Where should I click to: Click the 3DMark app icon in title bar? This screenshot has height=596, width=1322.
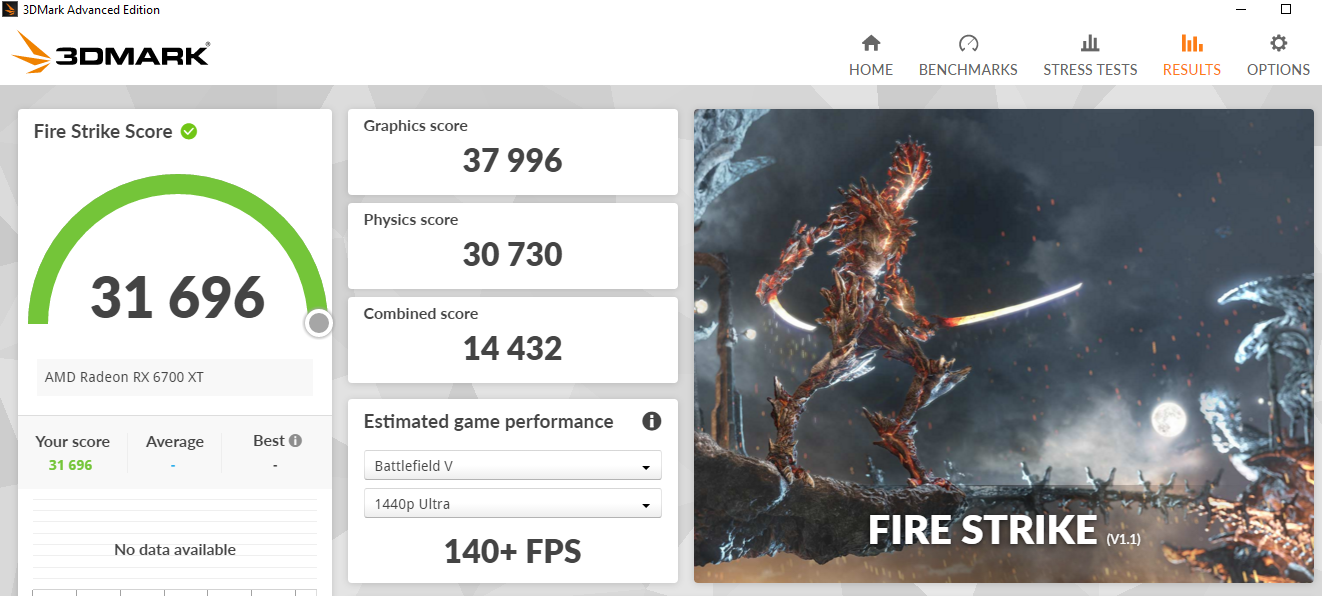(x=10, y=9)
